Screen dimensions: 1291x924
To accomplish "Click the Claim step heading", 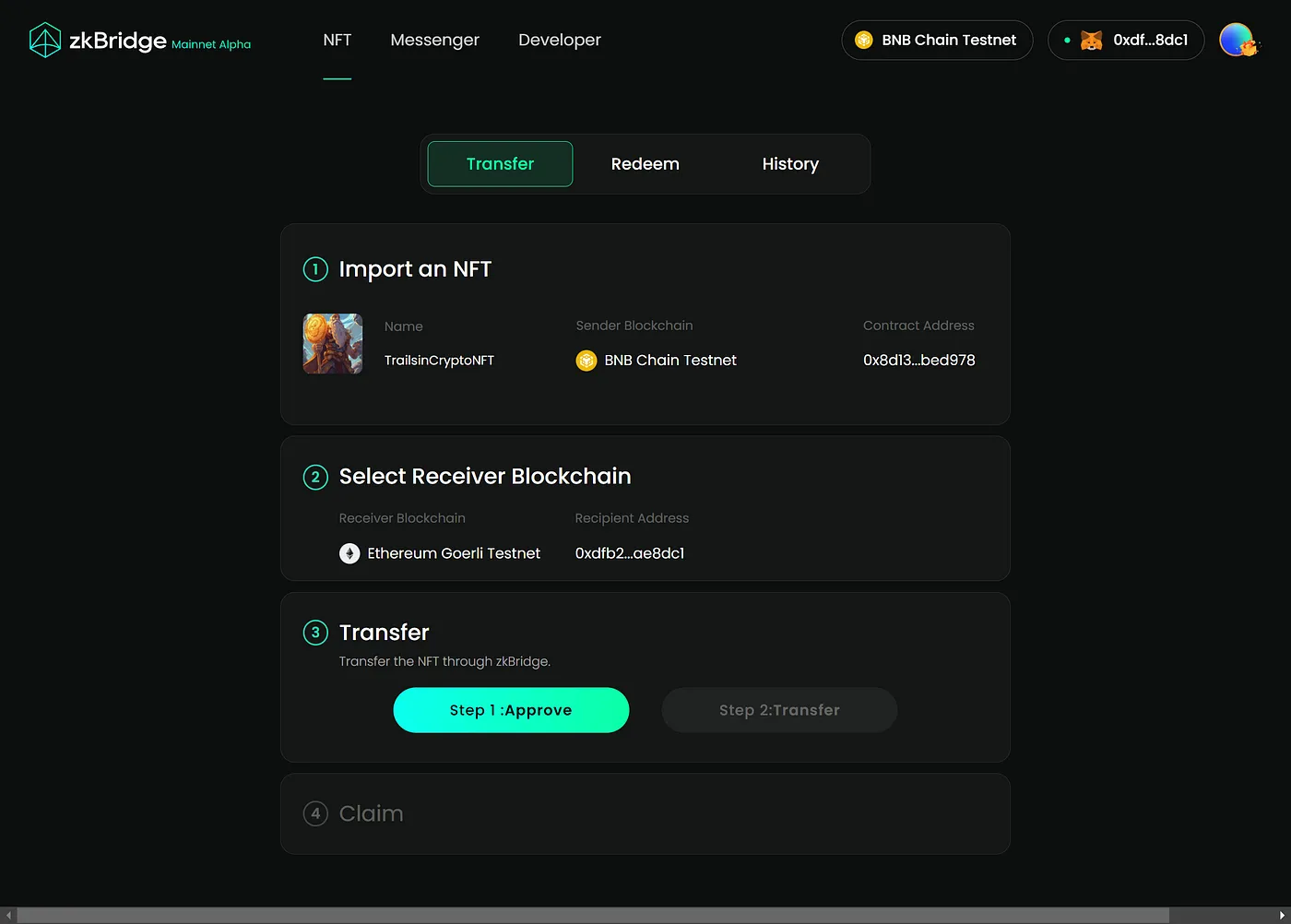I will coord(371,813).
